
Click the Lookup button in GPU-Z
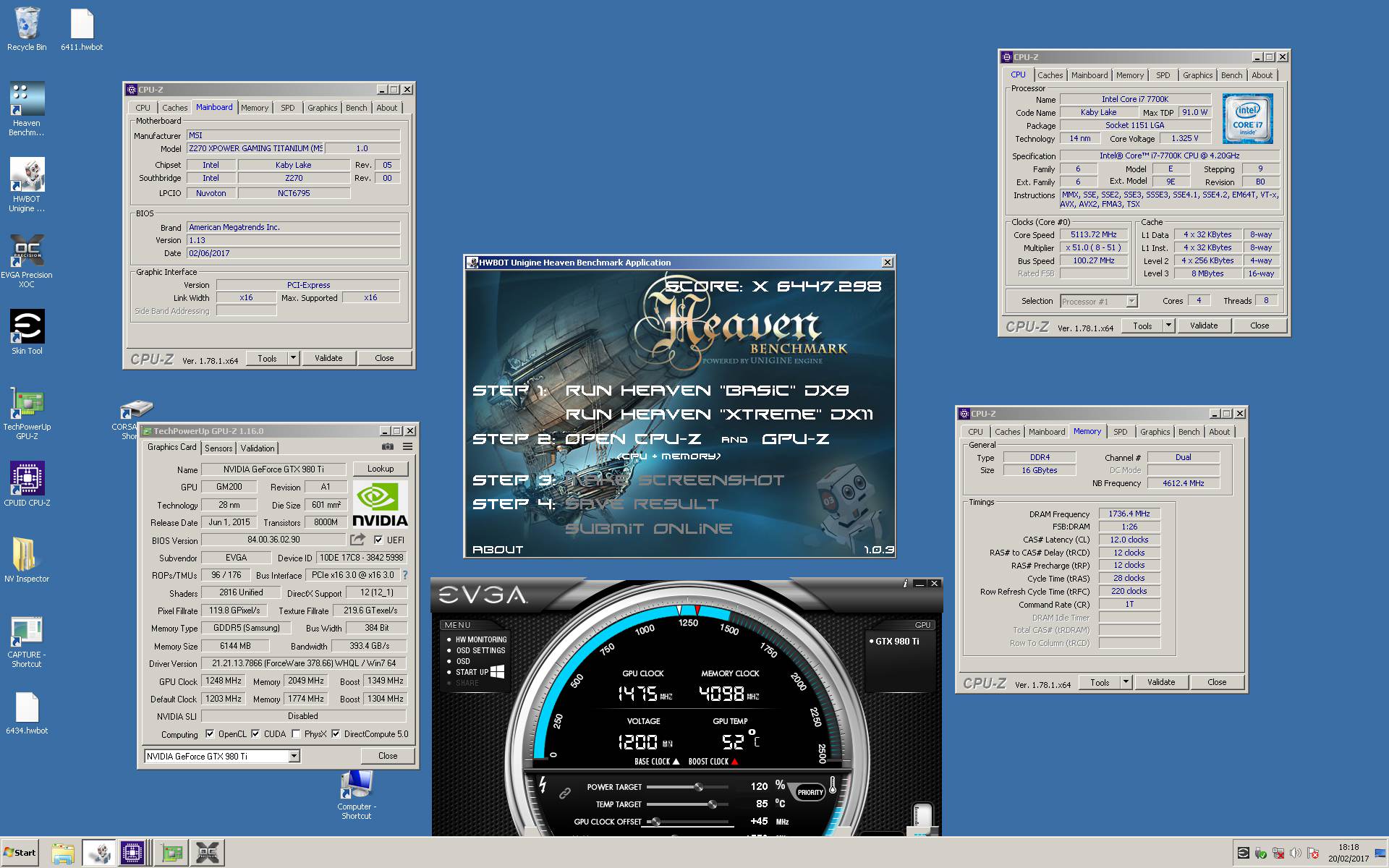coord(381,469)
